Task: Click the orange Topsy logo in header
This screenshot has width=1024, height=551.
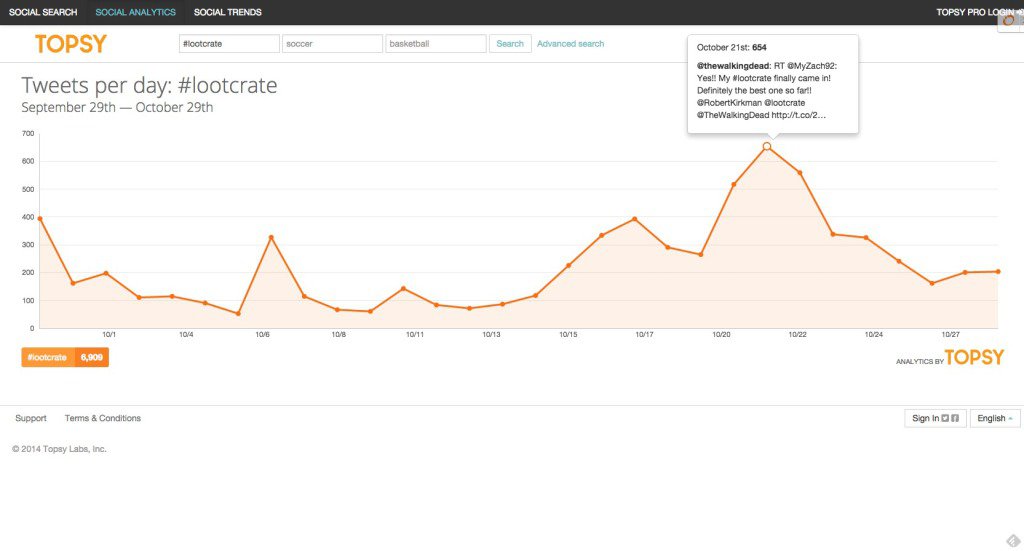Action: (x=70, y=44)
